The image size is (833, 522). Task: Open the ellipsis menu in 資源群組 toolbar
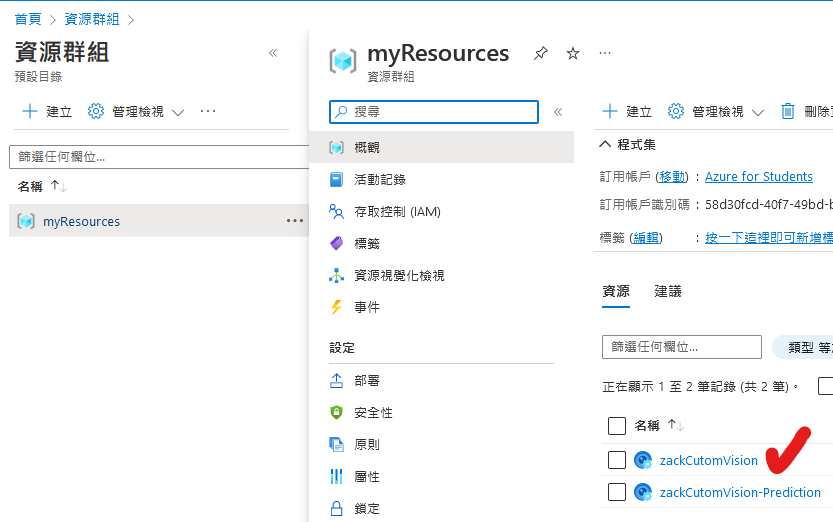tap(208, 111)
